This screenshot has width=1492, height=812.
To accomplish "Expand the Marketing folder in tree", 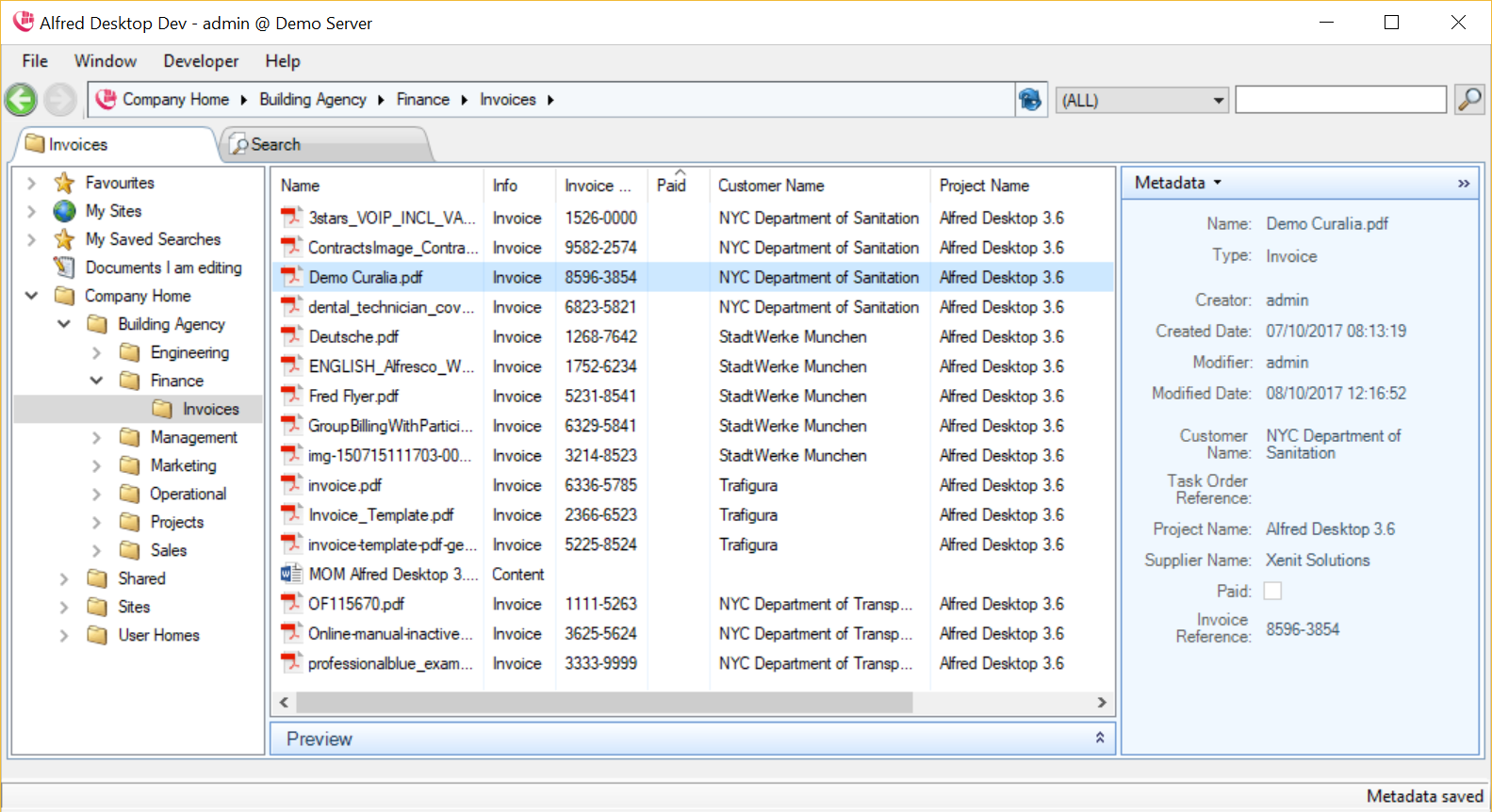I will pos(96,465).
